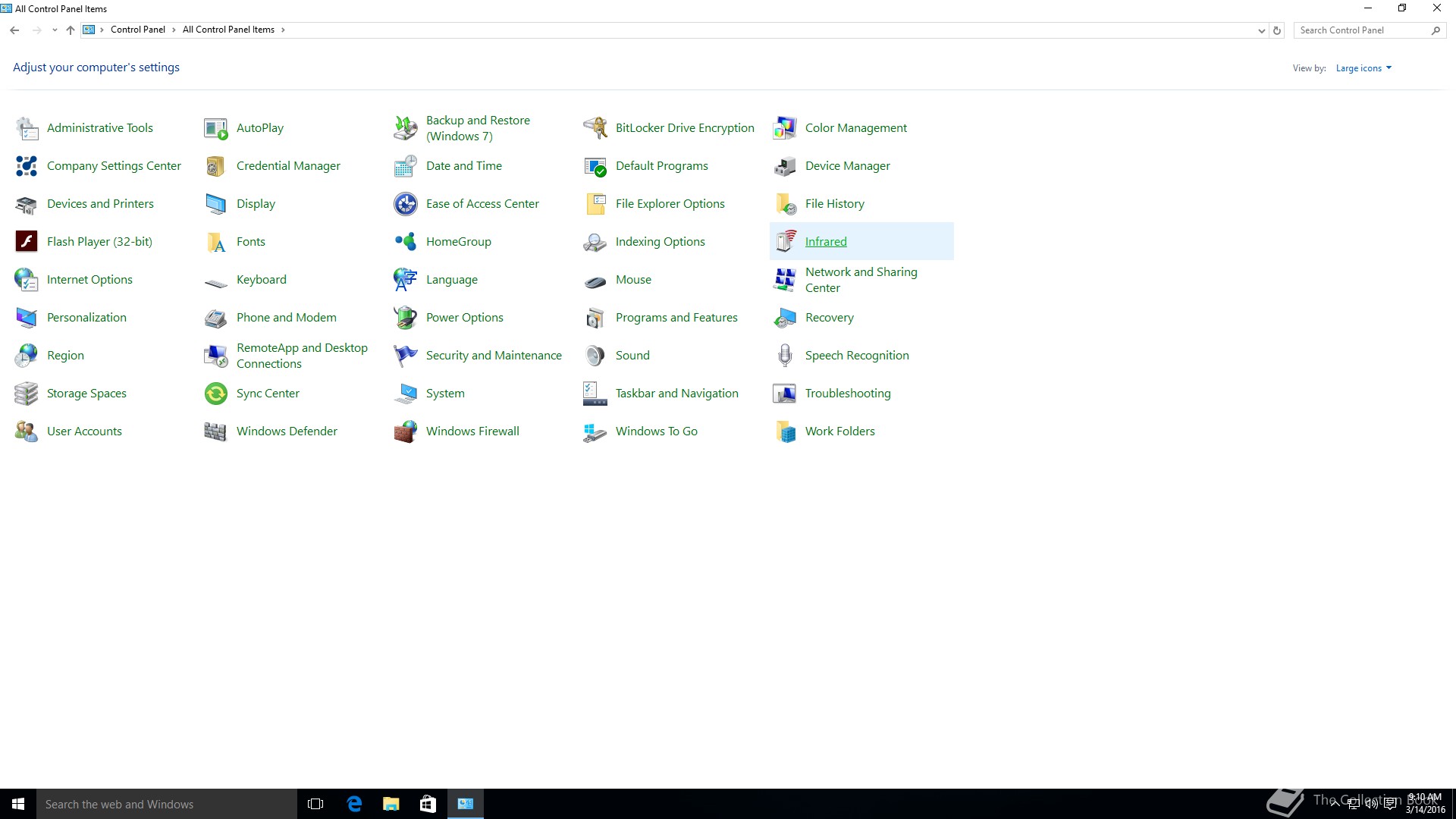Open Region settings link

(x=65, y=356)
